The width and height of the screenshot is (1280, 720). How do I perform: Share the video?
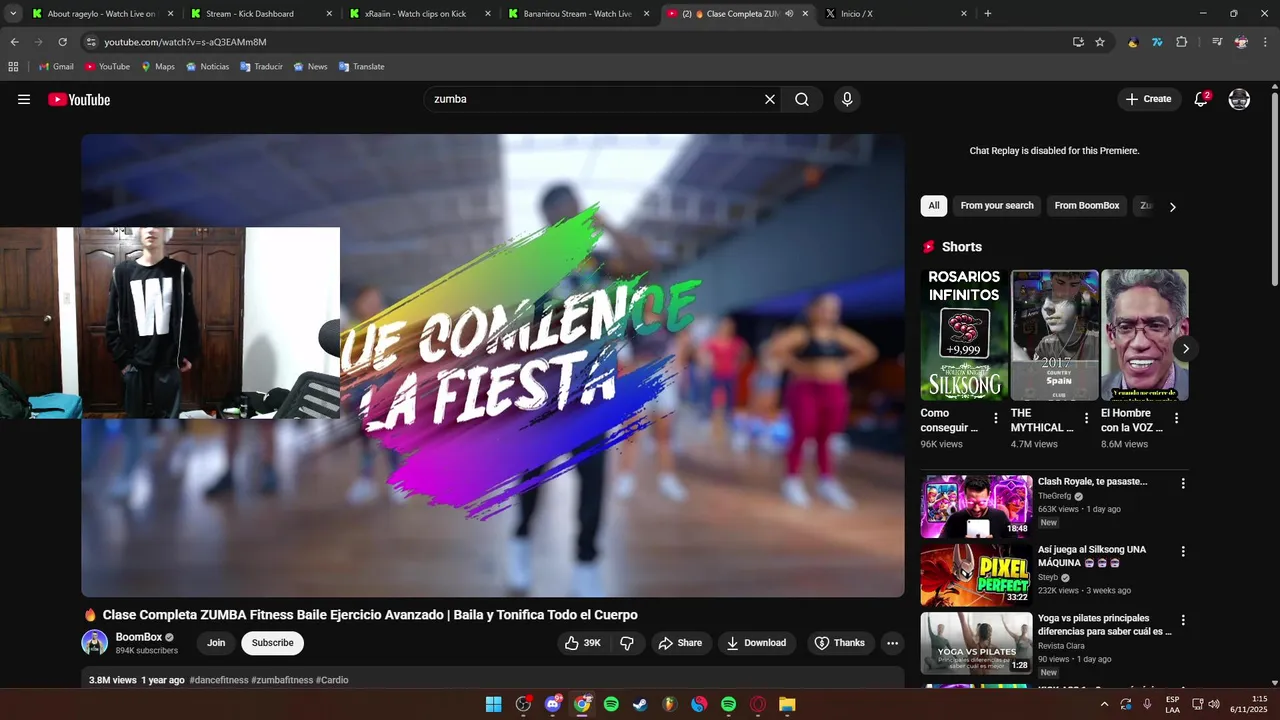pos(680,643)
